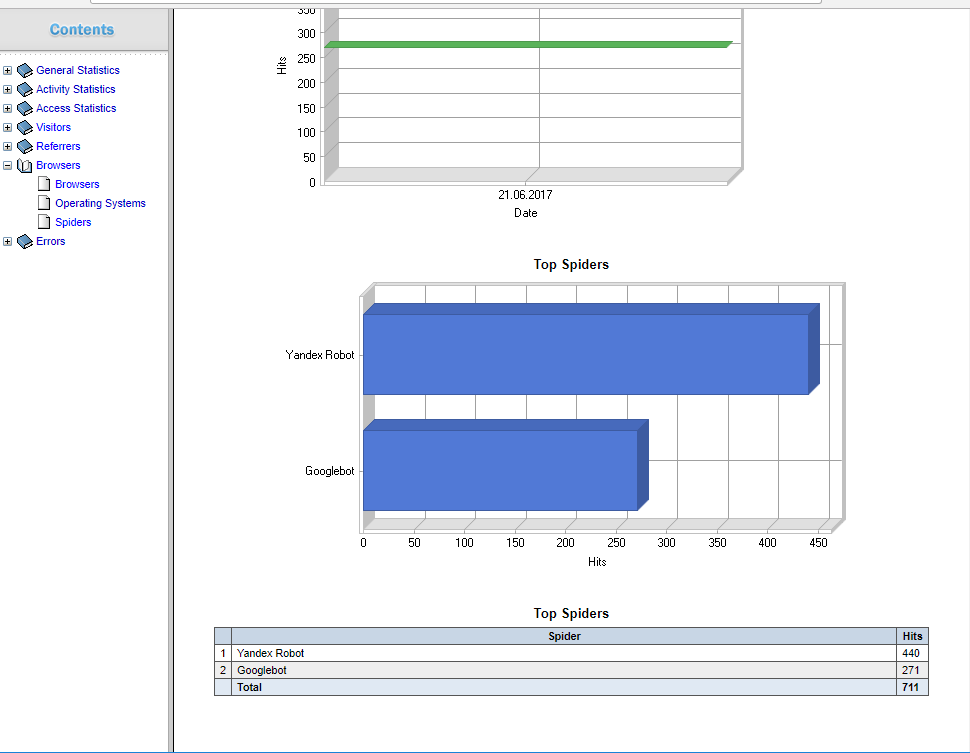Click the Errors book icon
This screenshot has height=753, width=970.
click(x=25, y=242)
